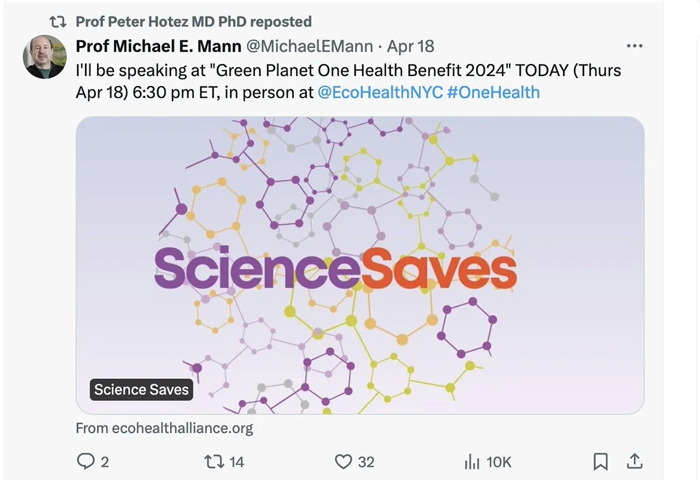Follow the #OneHealth hashtag
The height and width of the screenshot is (480, 700).
coord(493,92)
